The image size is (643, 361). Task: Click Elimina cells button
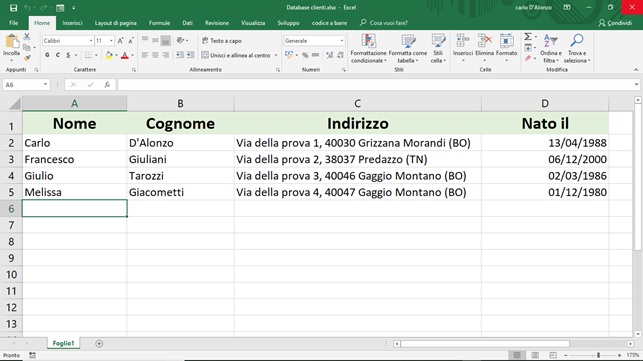pos(484,48)
